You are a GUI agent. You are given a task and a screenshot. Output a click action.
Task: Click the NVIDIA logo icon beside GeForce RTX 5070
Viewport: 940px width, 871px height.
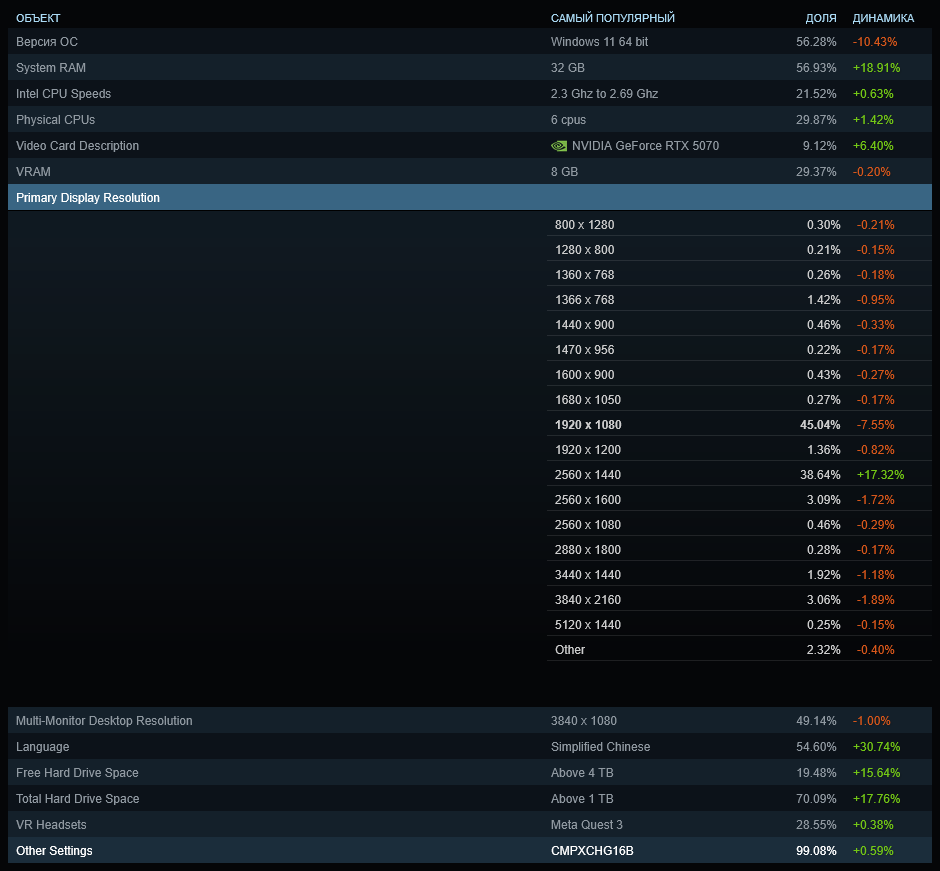(559, 146)
